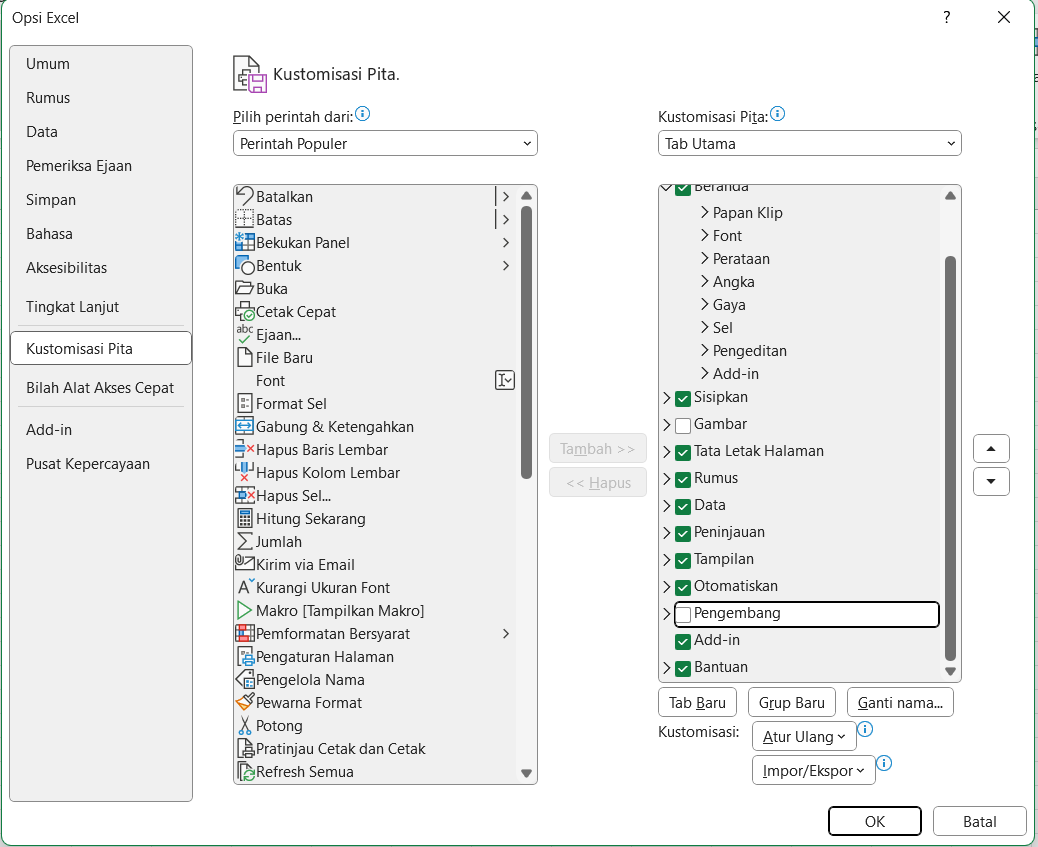Click the Ejaan spell check icon
The height and width of the screenshot is (847, 1038).
click(245, 334)
